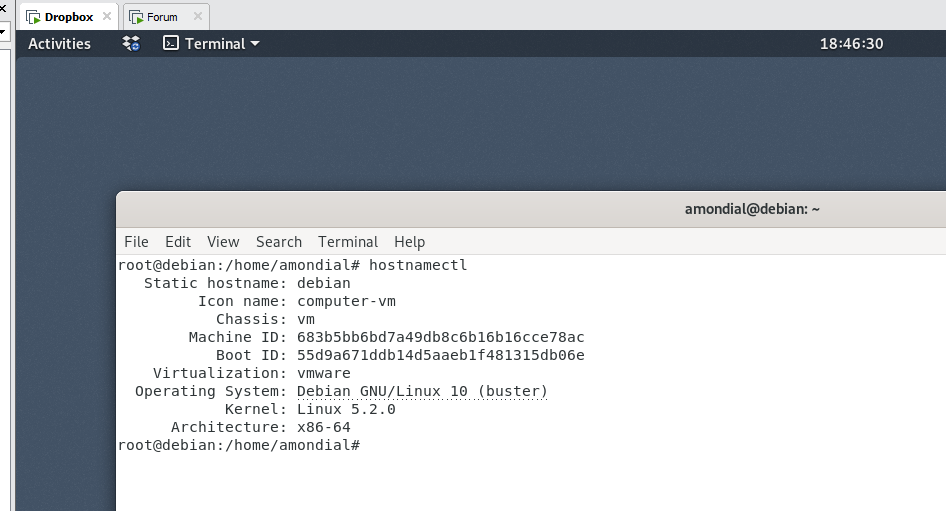Close the Forum VM tab
Viewport: 946px width, 511px height.
coord(197,16)
